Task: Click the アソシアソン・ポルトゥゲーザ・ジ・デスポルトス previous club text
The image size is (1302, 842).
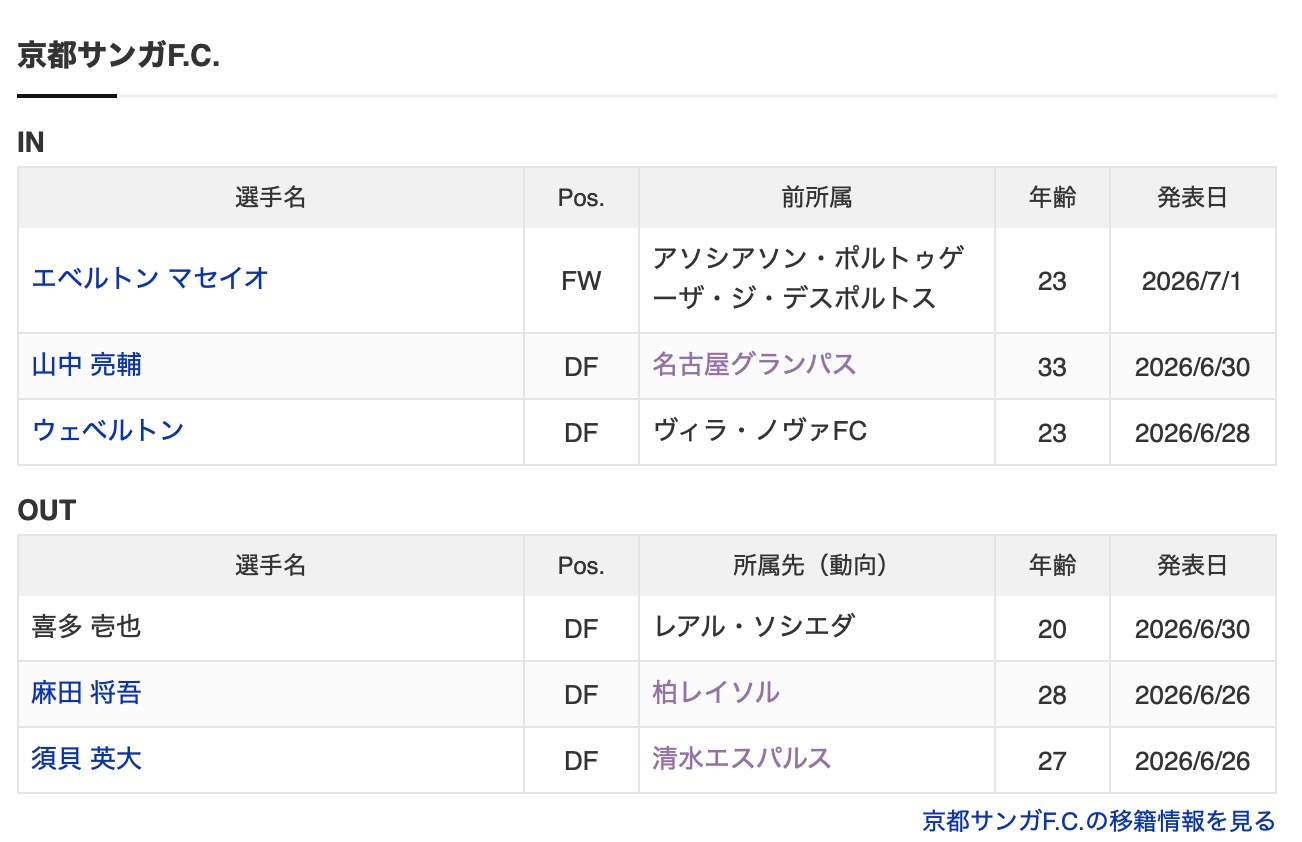Action: pos(809,278)
